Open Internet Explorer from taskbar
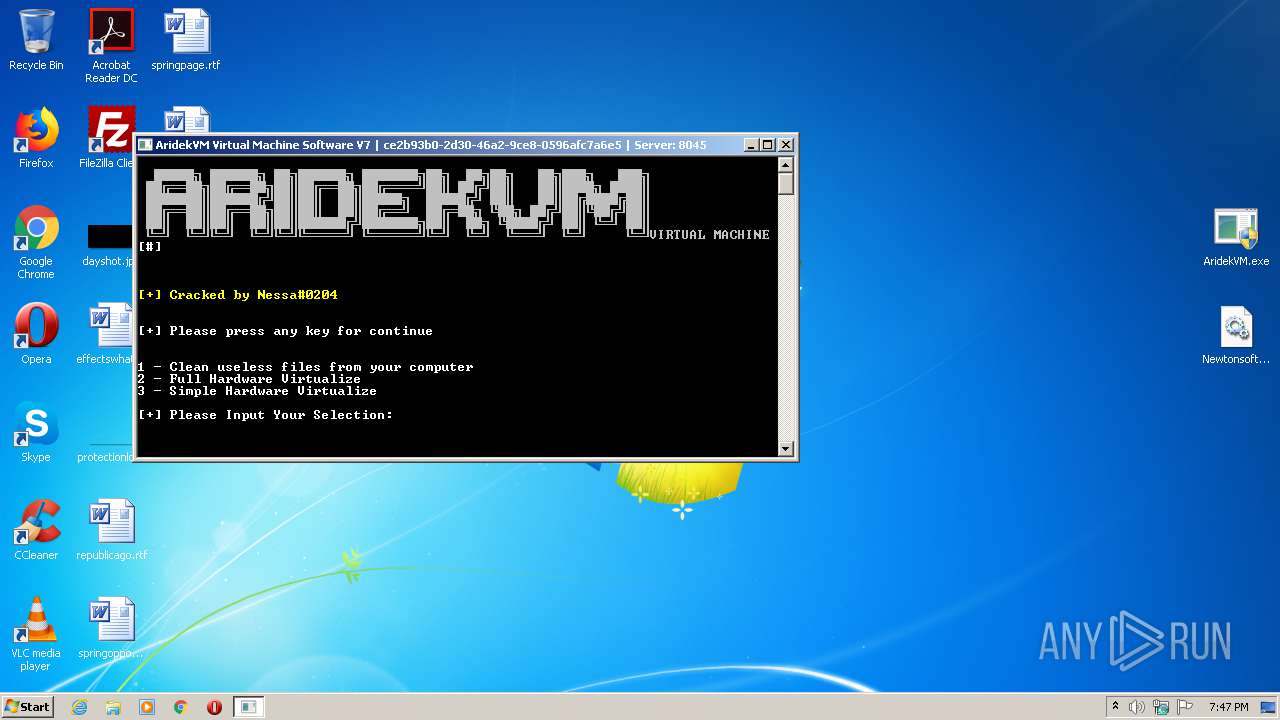 pos(79,707)
